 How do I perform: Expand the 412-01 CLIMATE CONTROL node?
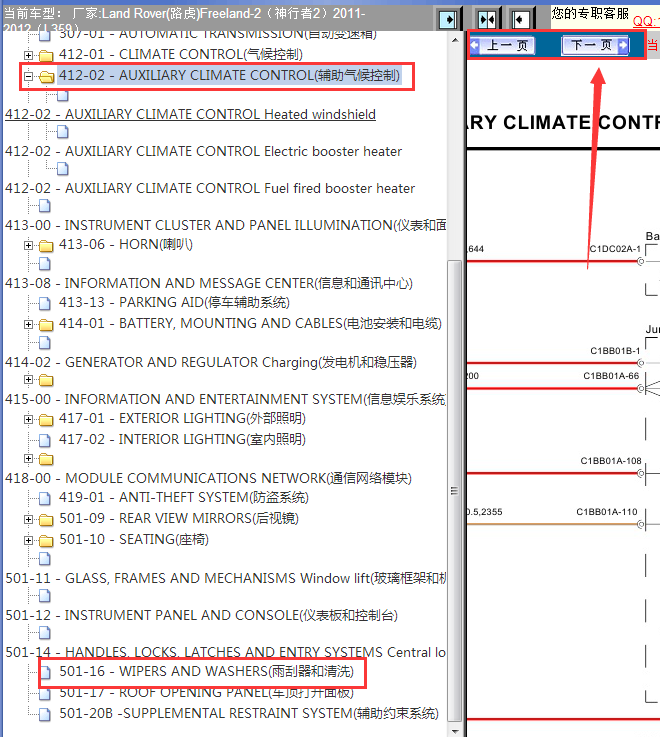29,55
